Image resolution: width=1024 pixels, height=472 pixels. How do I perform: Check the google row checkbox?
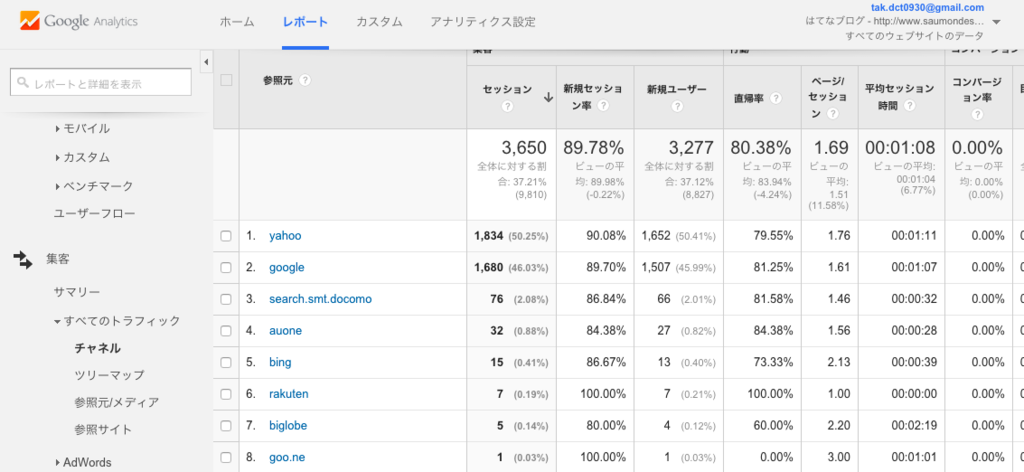pos(226,268)
